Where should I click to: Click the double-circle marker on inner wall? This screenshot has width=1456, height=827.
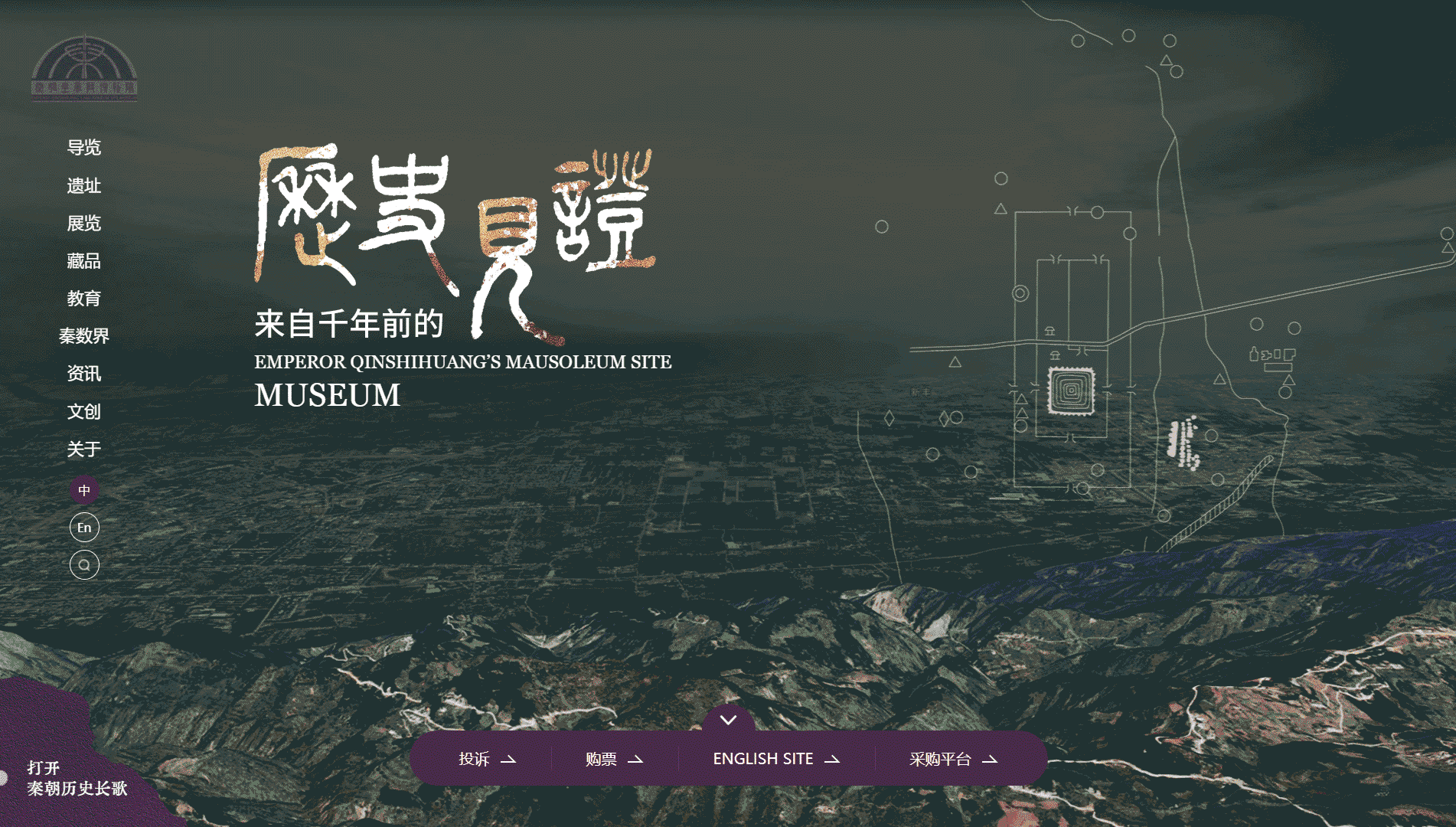pos(1020,293)
